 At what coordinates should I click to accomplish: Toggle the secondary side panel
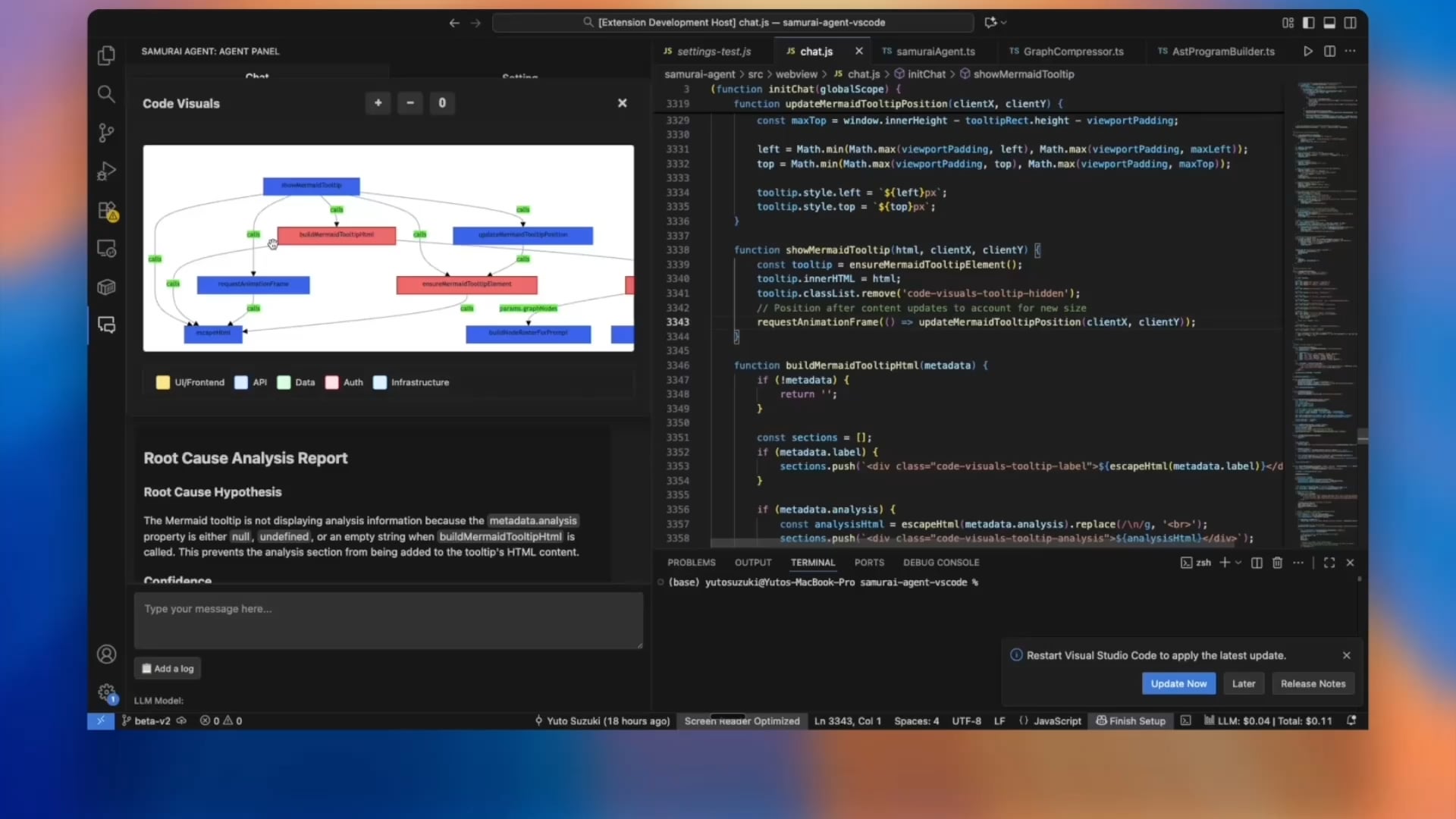click(1351, 23)
